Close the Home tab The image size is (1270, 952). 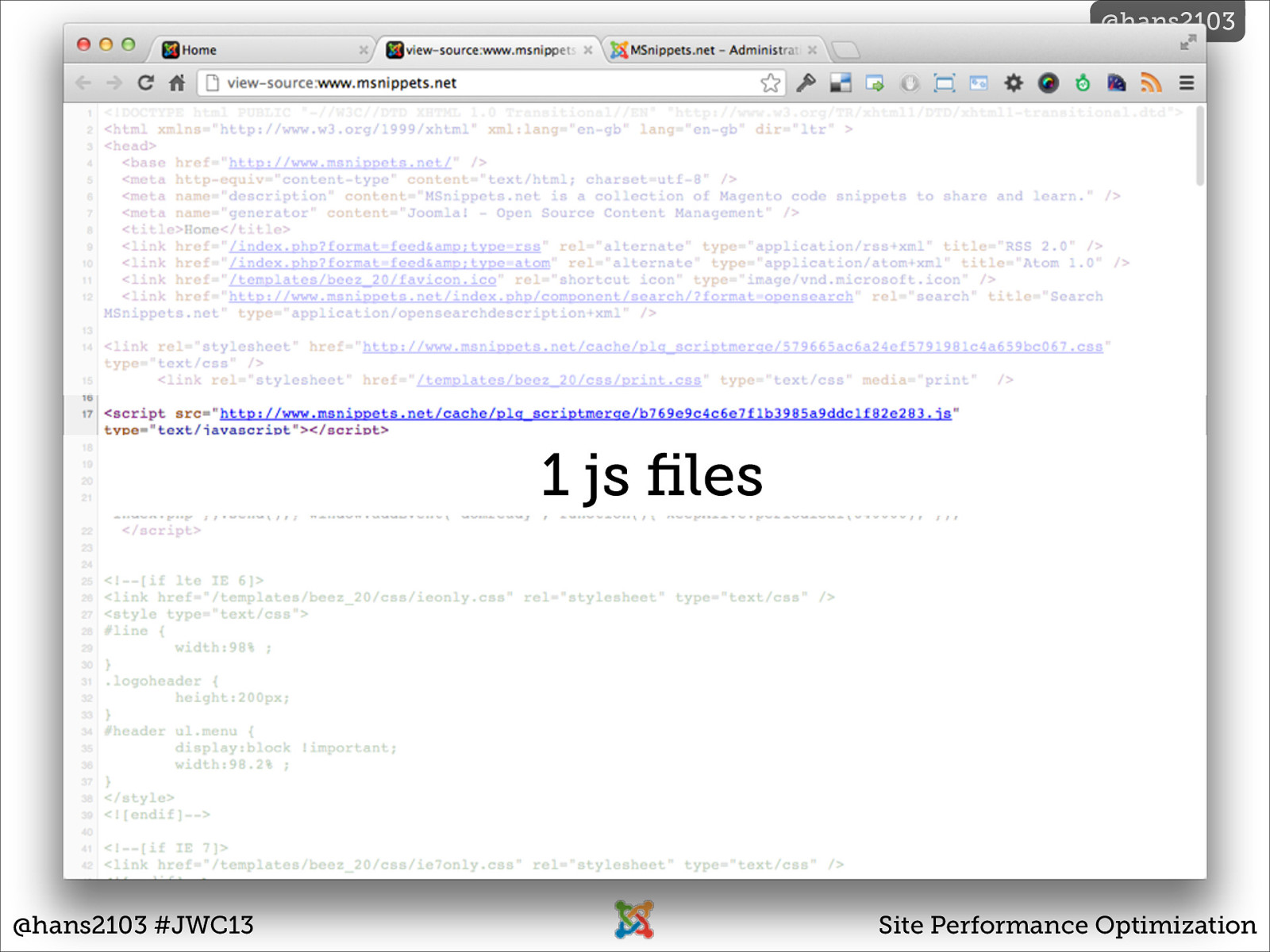pyautogui.click(x=364, y=50)
